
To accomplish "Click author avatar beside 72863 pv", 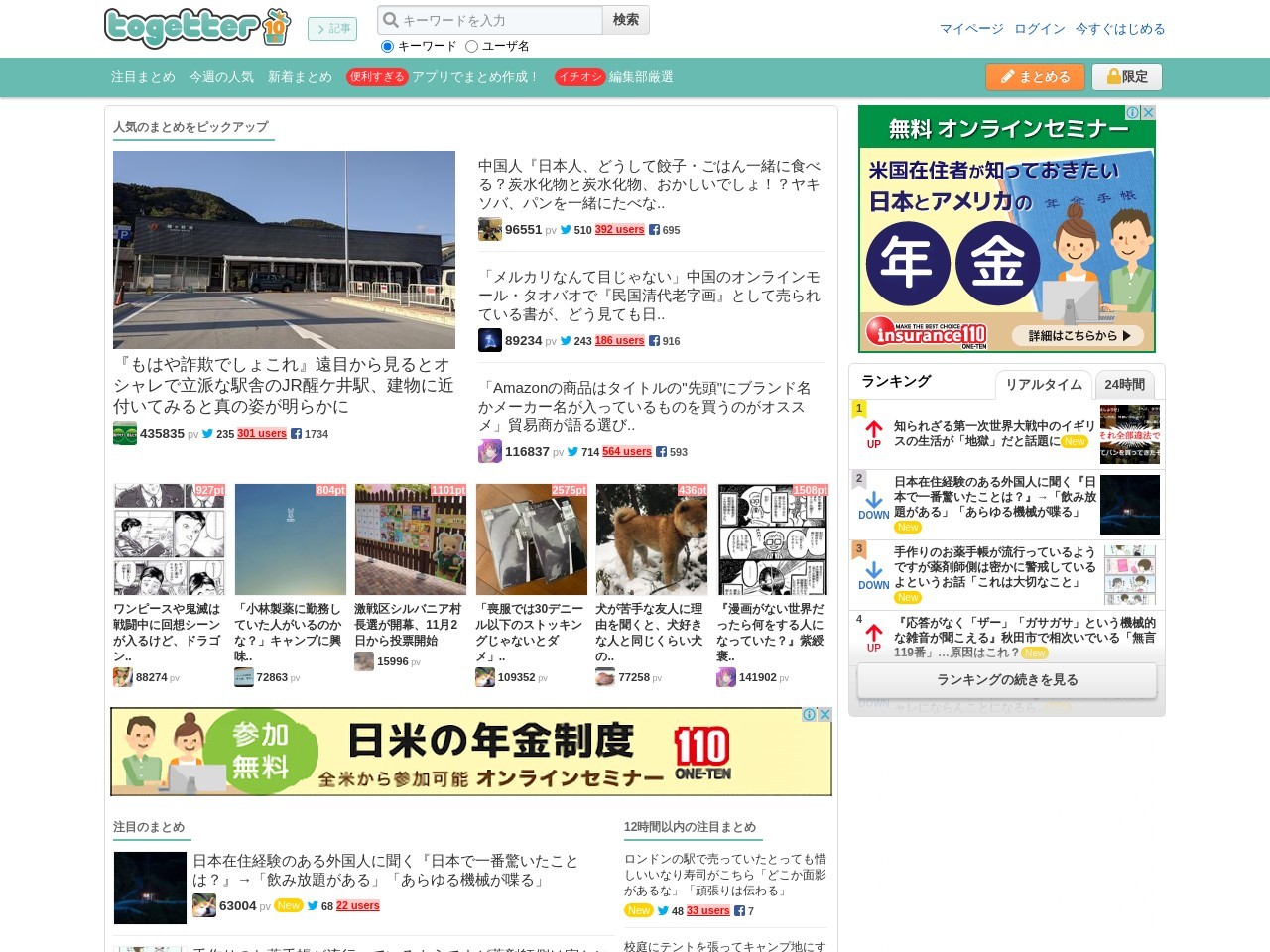I will tap(244, 677).
